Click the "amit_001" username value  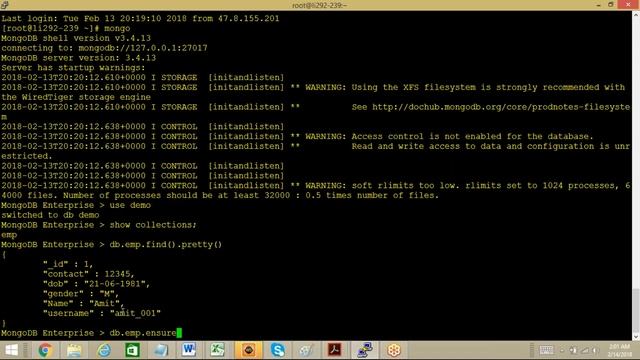pos(135,313)
